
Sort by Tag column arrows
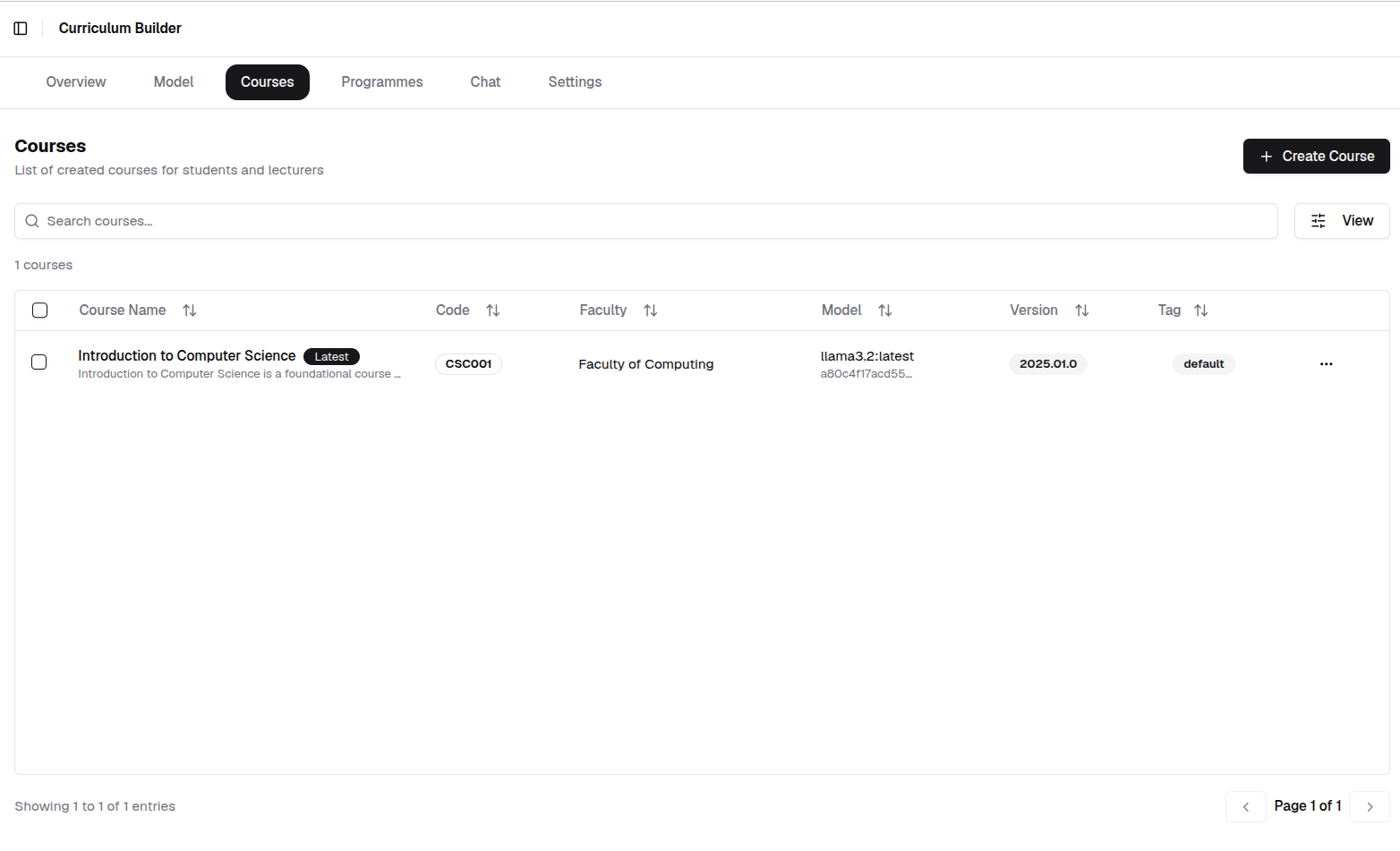1200,311
